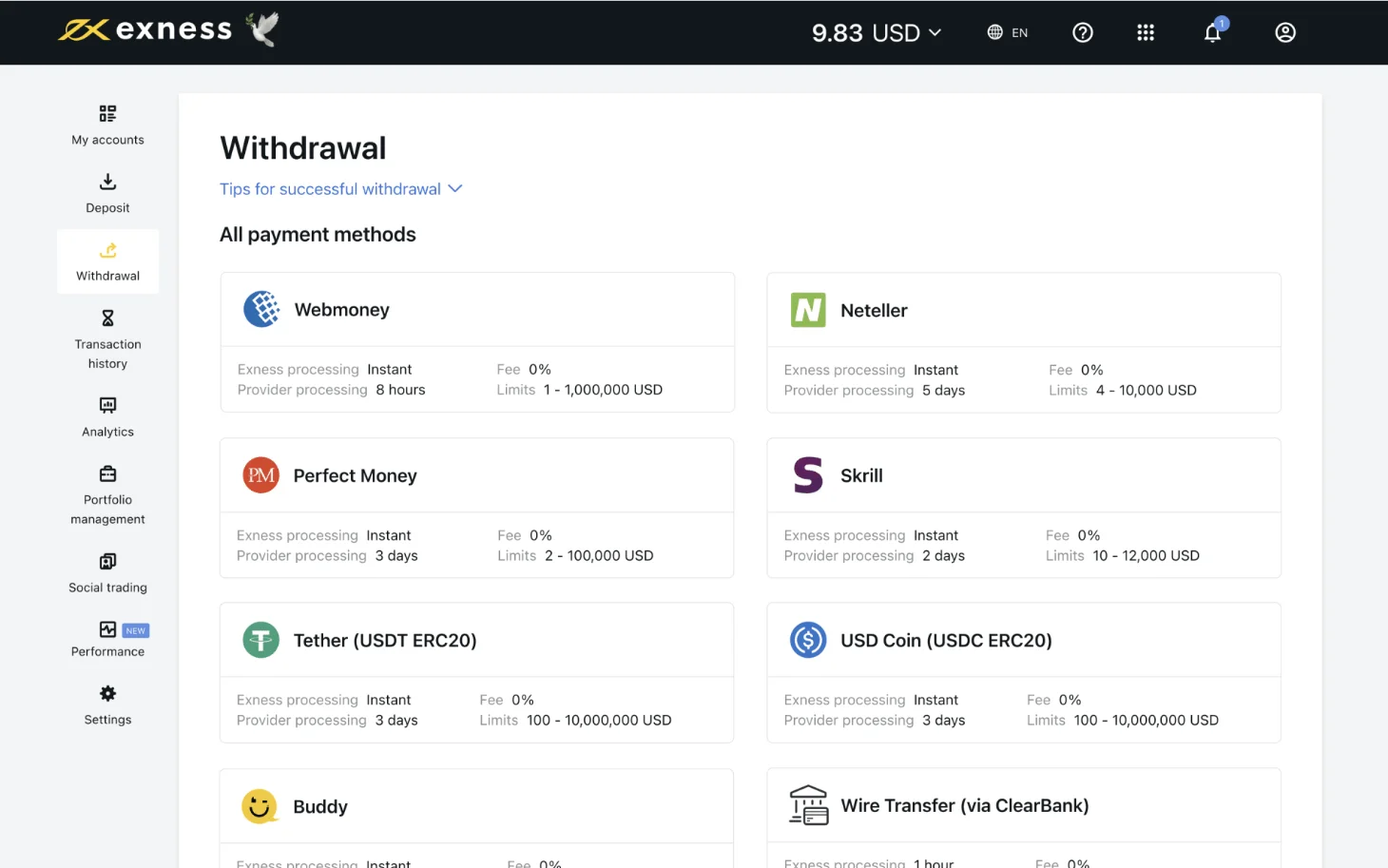The image size is (1388, 868).
Task: Select Withdrawal in the sidebar
Action: coord(107,261)
